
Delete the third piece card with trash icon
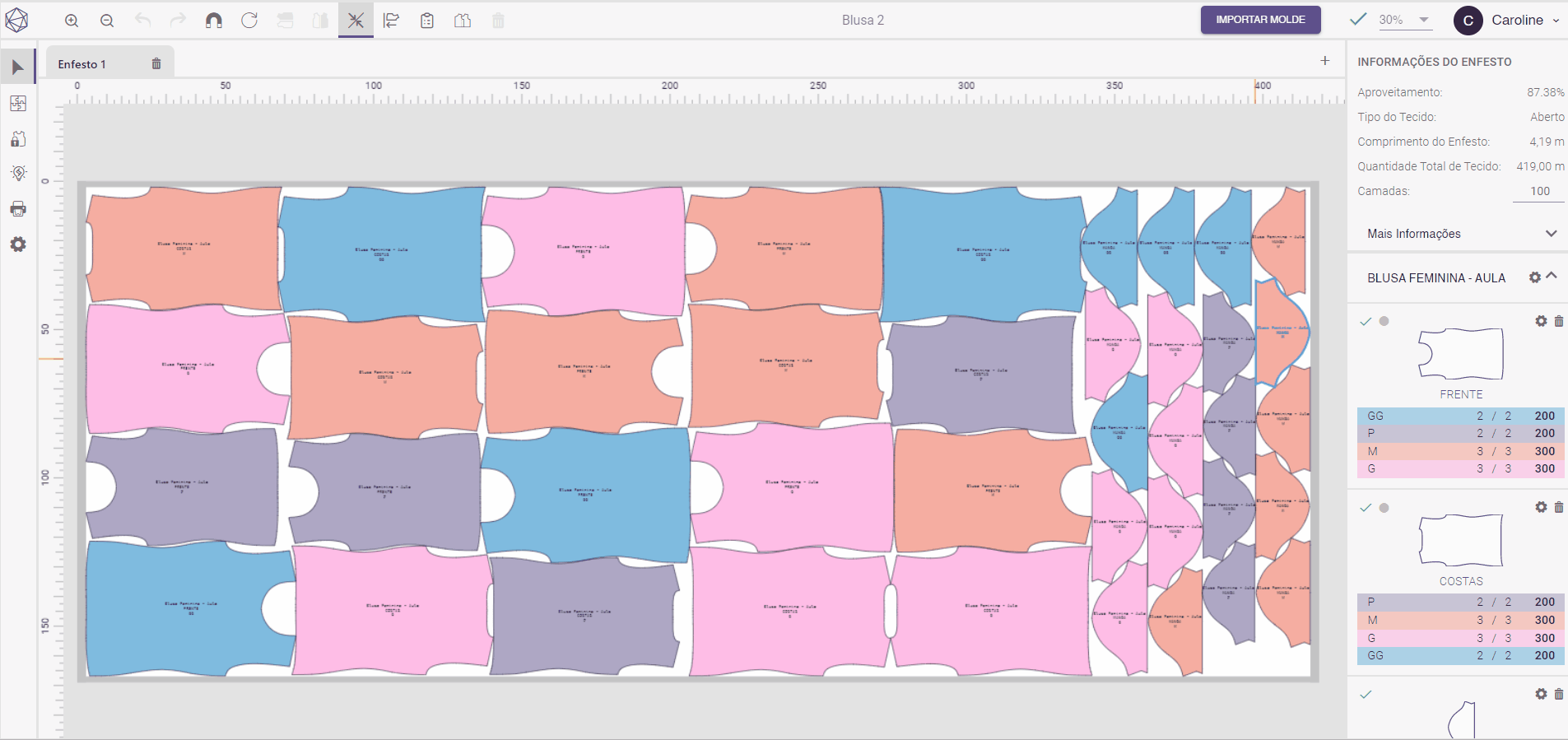click(1559, 694)
